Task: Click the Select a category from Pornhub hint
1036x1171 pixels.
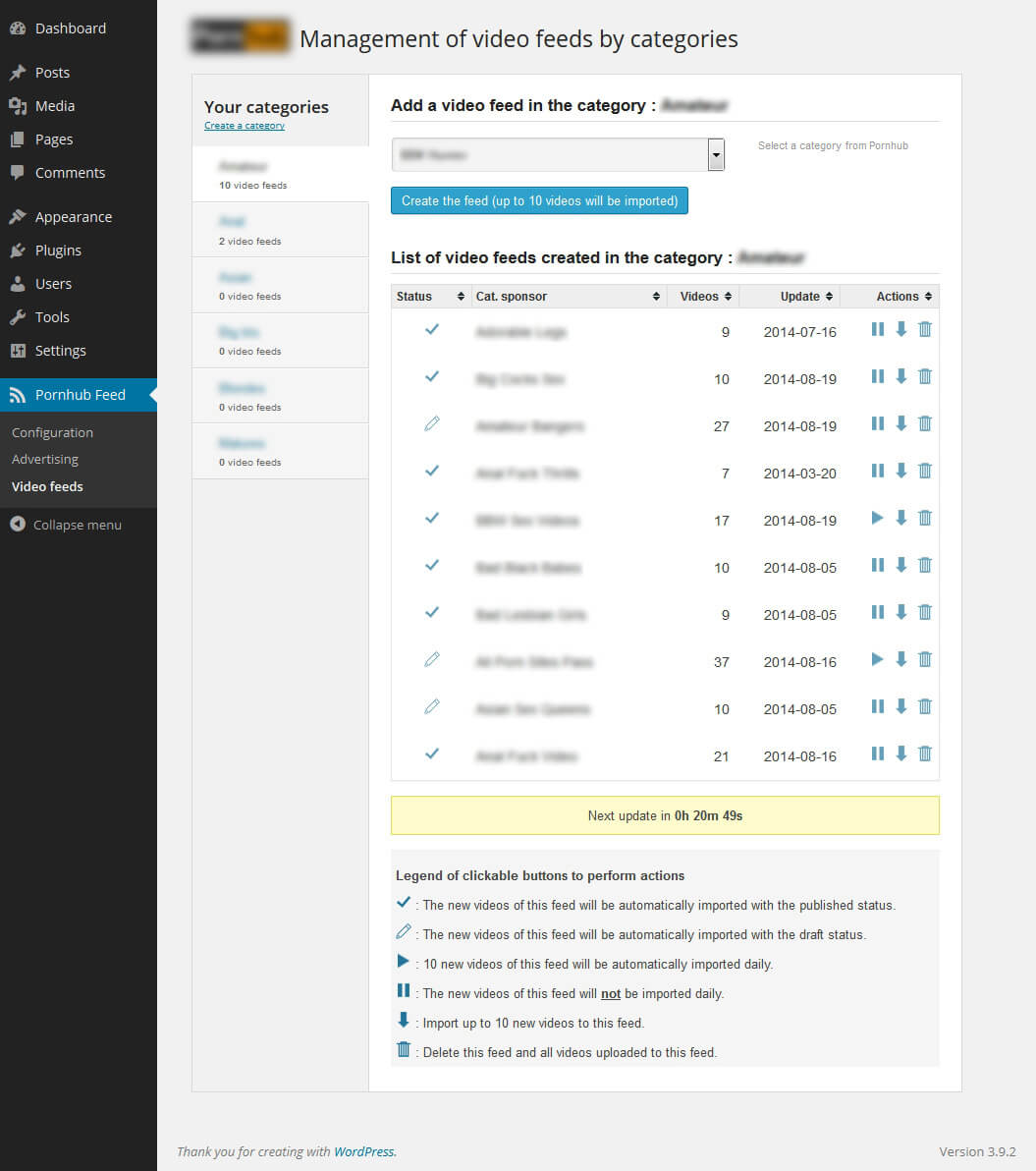Action: [833, 145]
